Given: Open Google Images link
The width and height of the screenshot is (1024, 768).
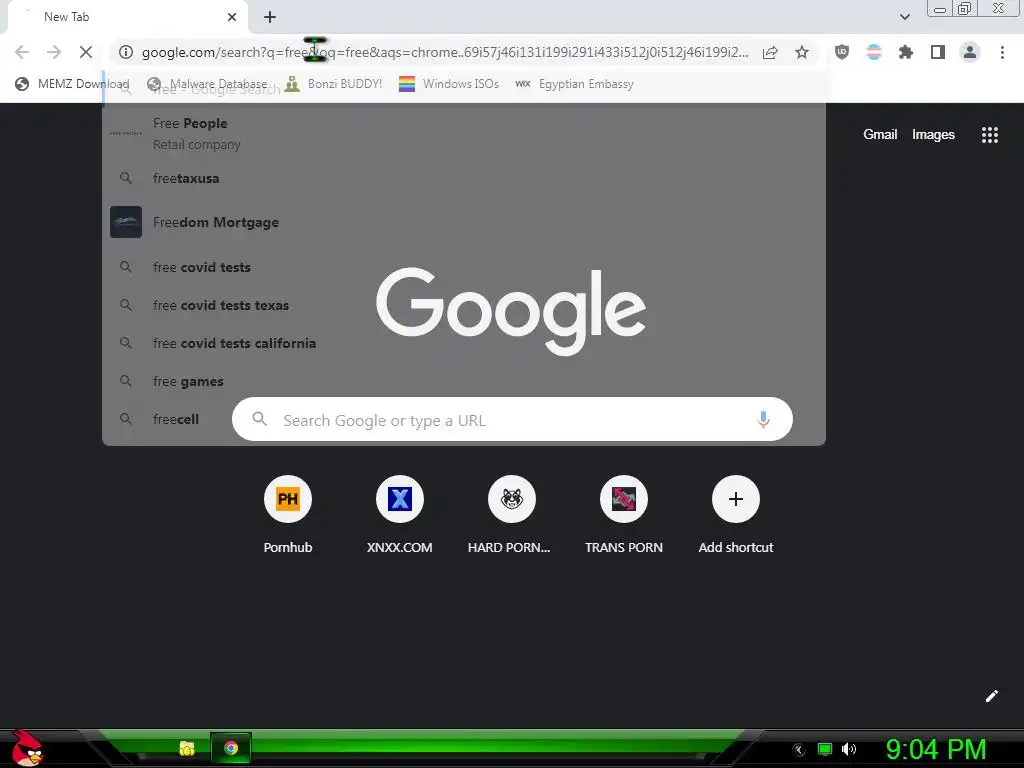Looking at the screenshot, I should (x=933, y=135).
